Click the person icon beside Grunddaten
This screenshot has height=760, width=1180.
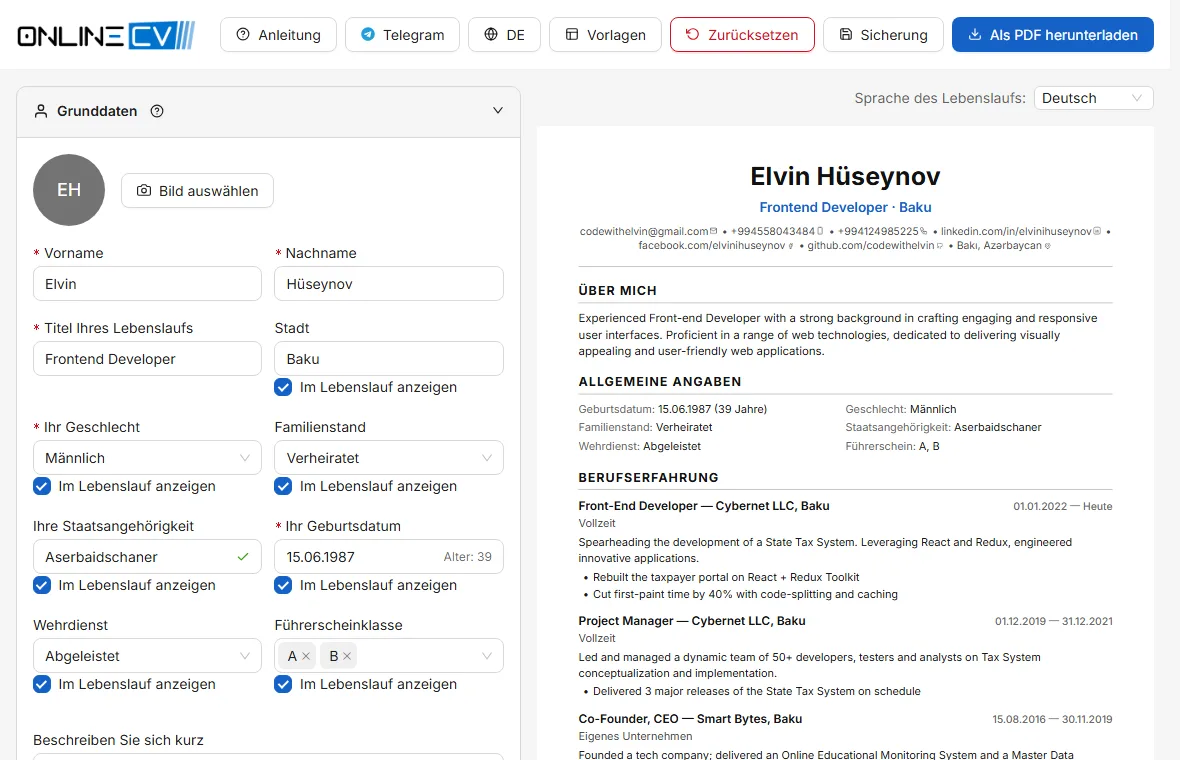coord(41,111)
